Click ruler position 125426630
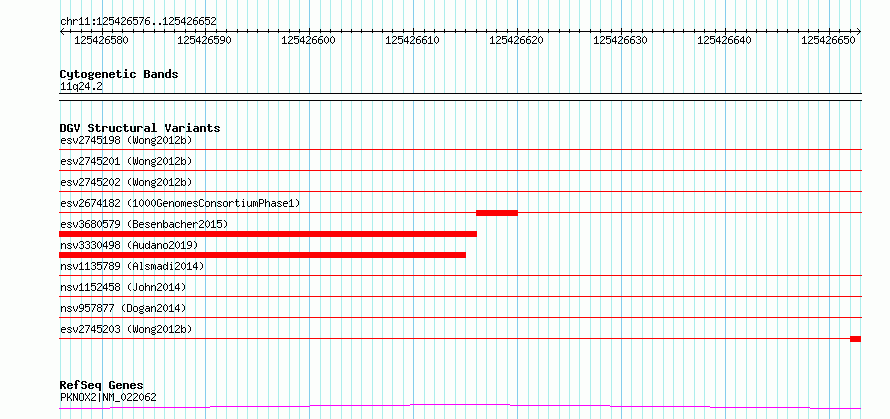Viewport: 890px width, 419px height. pos(620,40)
